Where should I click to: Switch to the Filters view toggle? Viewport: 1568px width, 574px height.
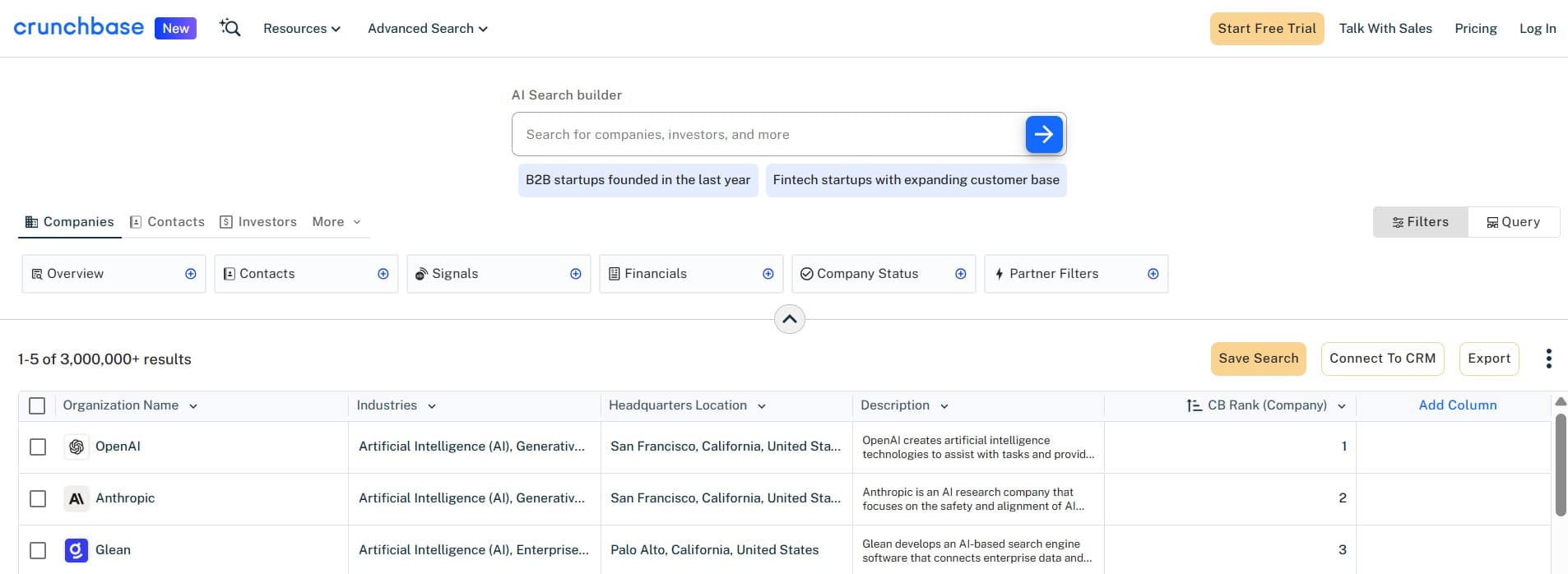pyautogui.click(x=1421, y=222)
